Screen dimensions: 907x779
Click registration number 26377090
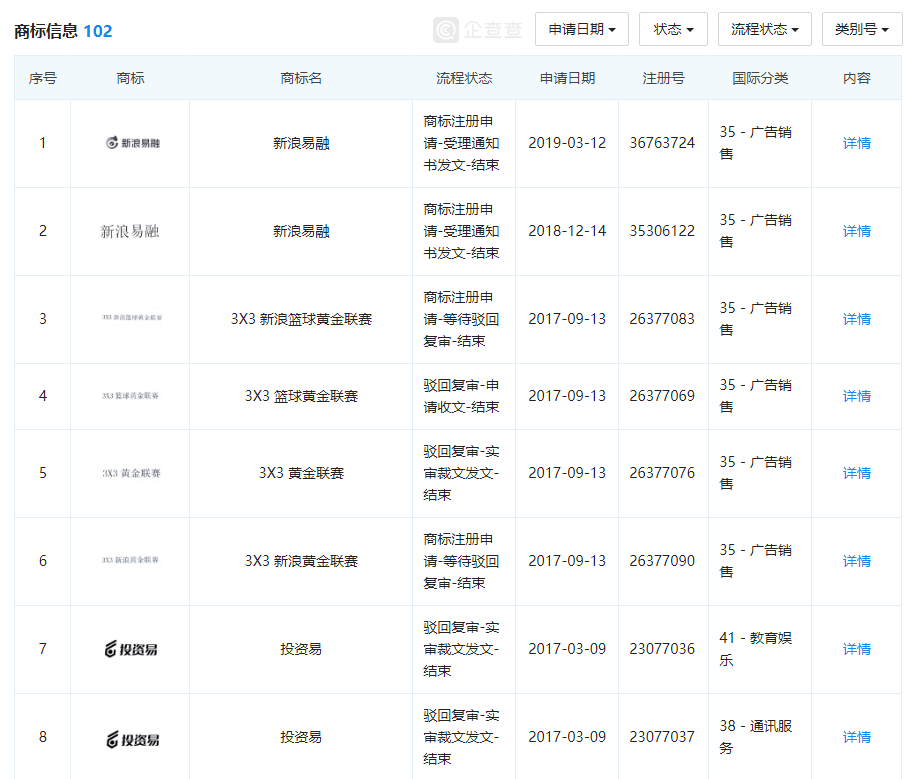662,560
